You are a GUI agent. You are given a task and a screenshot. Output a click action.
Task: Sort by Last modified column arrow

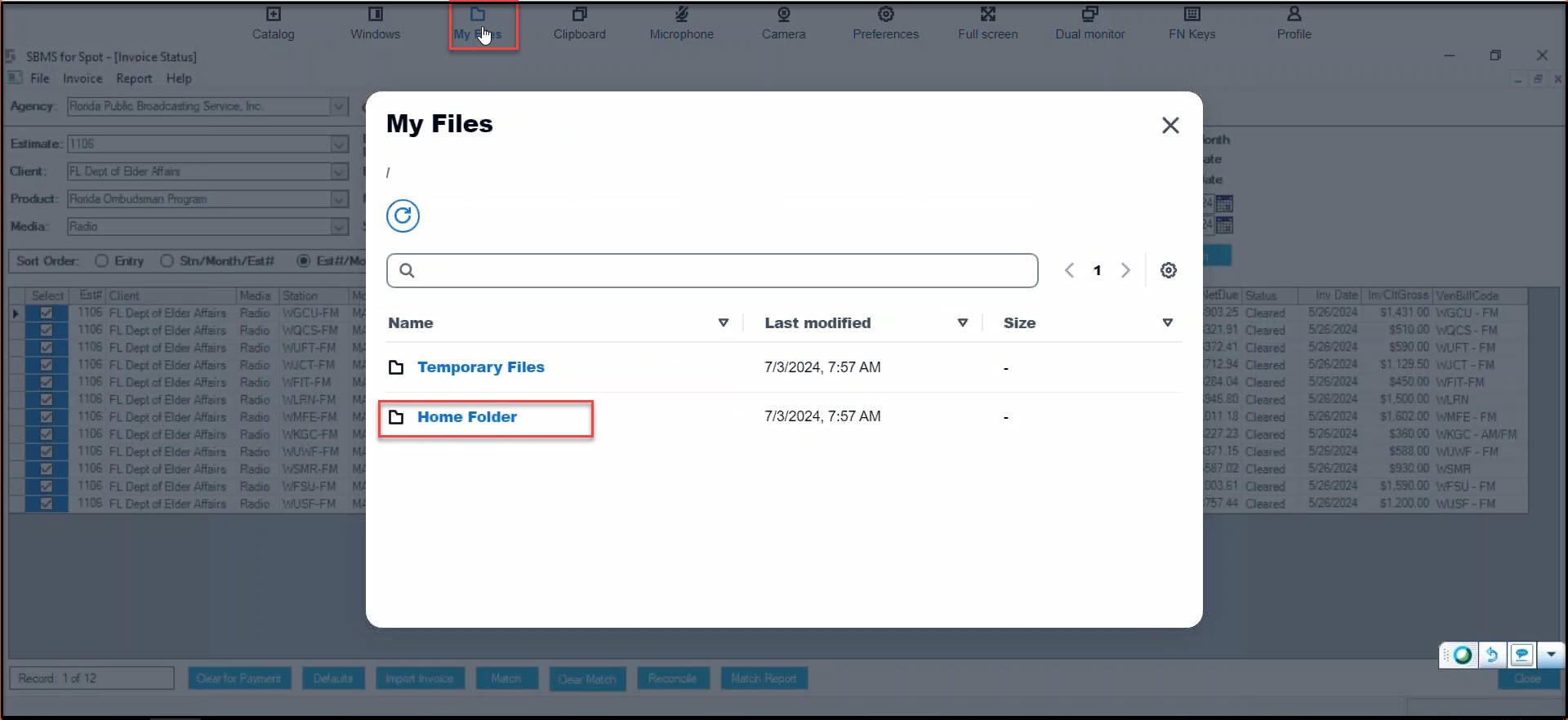click(963, 323)
